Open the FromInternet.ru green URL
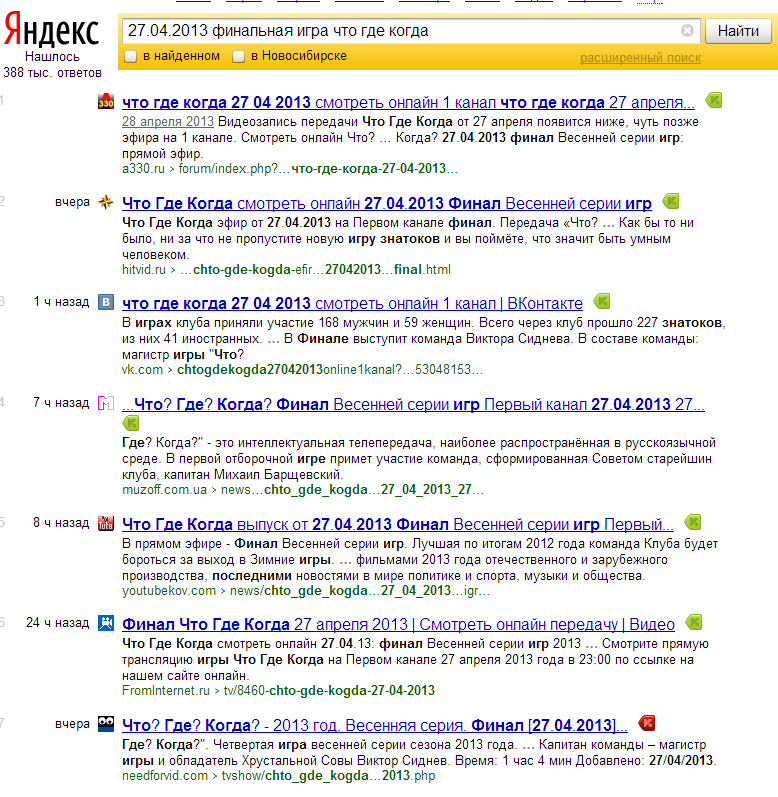Image resolution: width=778 pixels, height=797 pixels. [278, 691]
